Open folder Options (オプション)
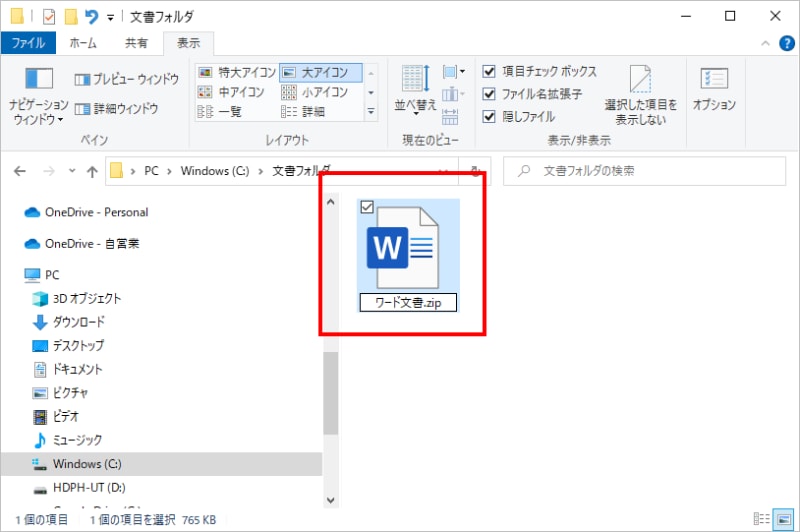 (x=714, y=90)
